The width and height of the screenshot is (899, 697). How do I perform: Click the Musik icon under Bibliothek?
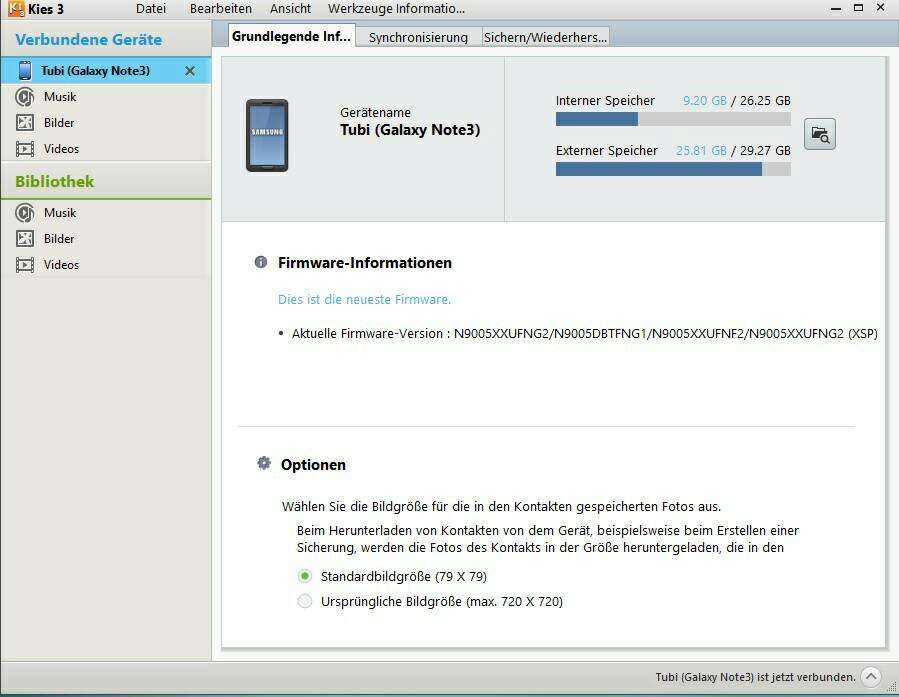click(25, 213)
